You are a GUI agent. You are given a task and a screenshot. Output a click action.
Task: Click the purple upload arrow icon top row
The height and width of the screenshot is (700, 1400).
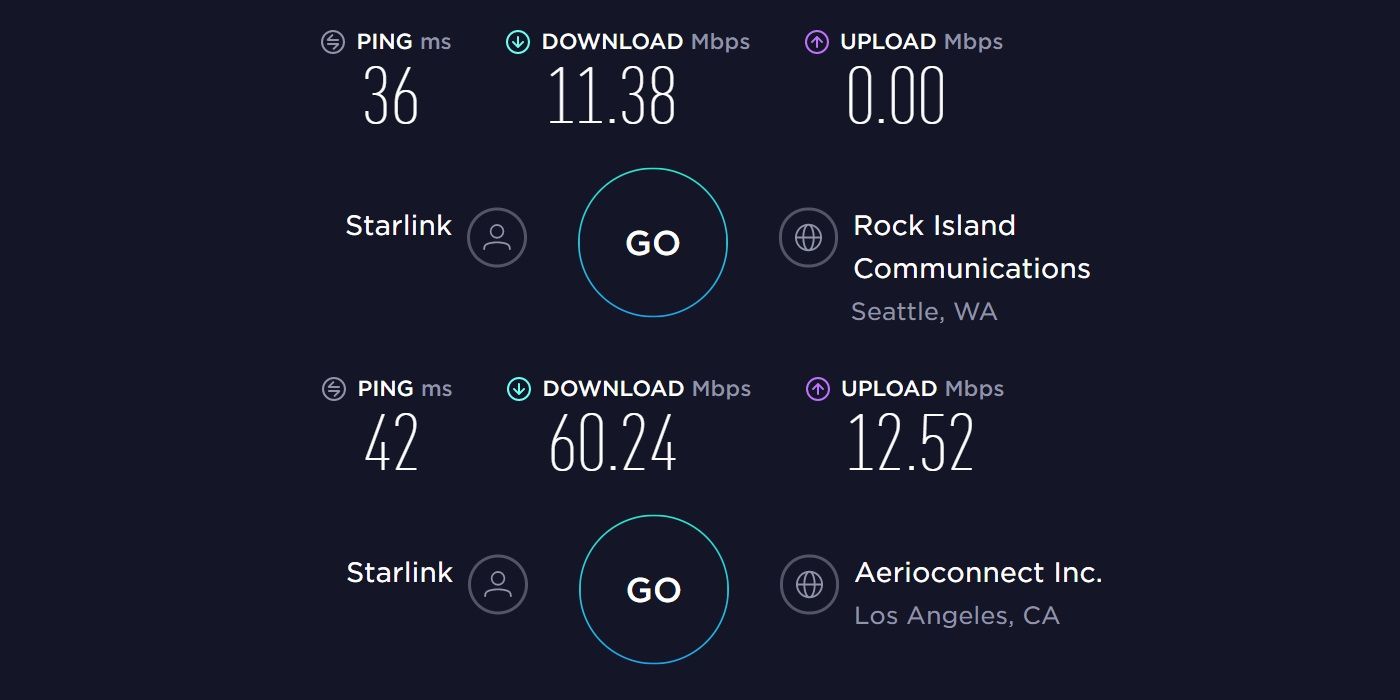click(x=818, y=42)
